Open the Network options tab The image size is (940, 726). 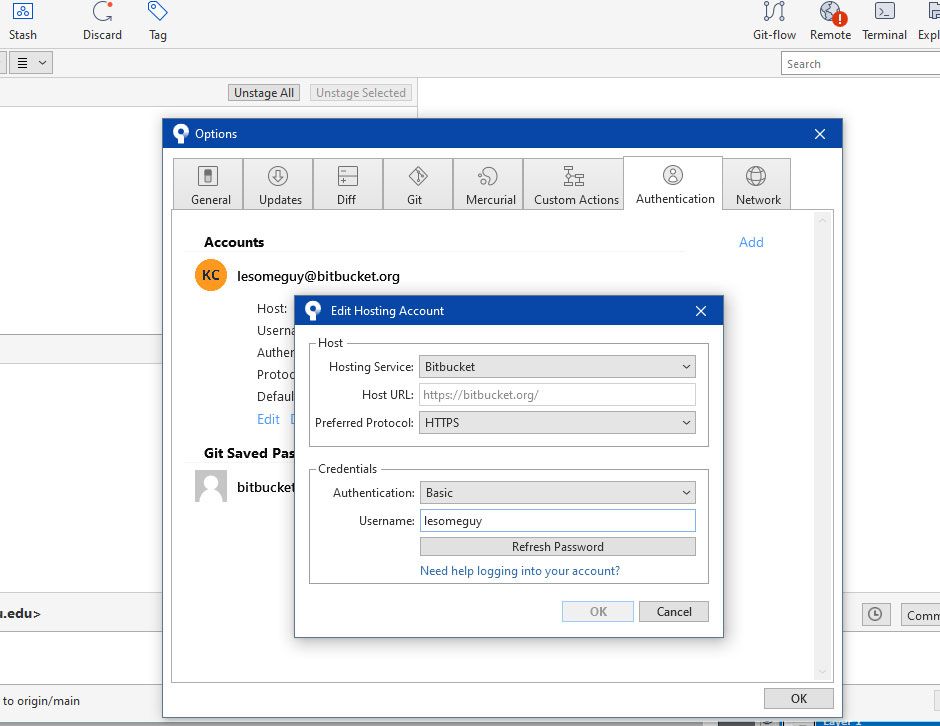point(757,185)
